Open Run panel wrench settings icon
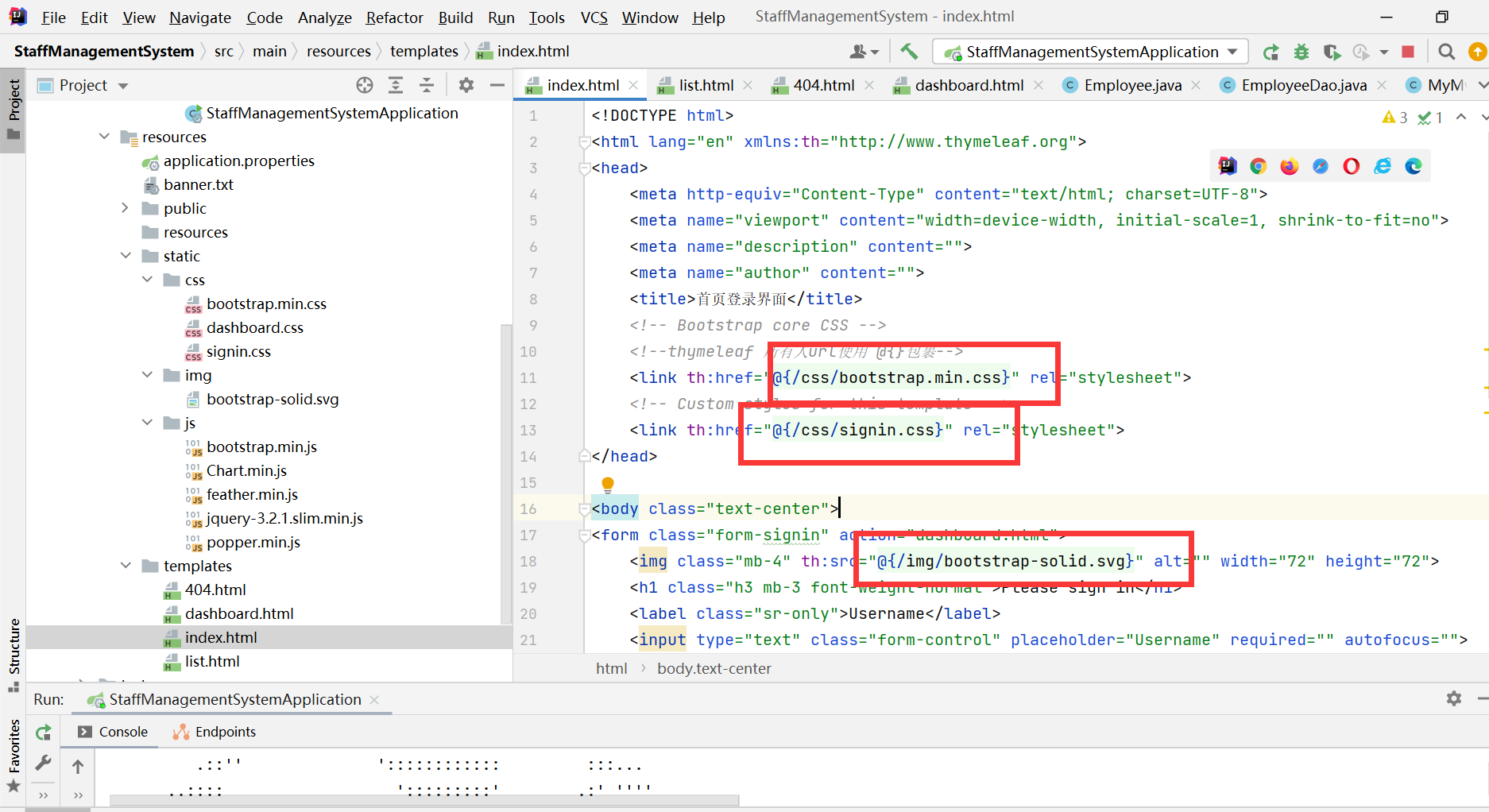1489x812 pixels. click(x=44, y=764)
